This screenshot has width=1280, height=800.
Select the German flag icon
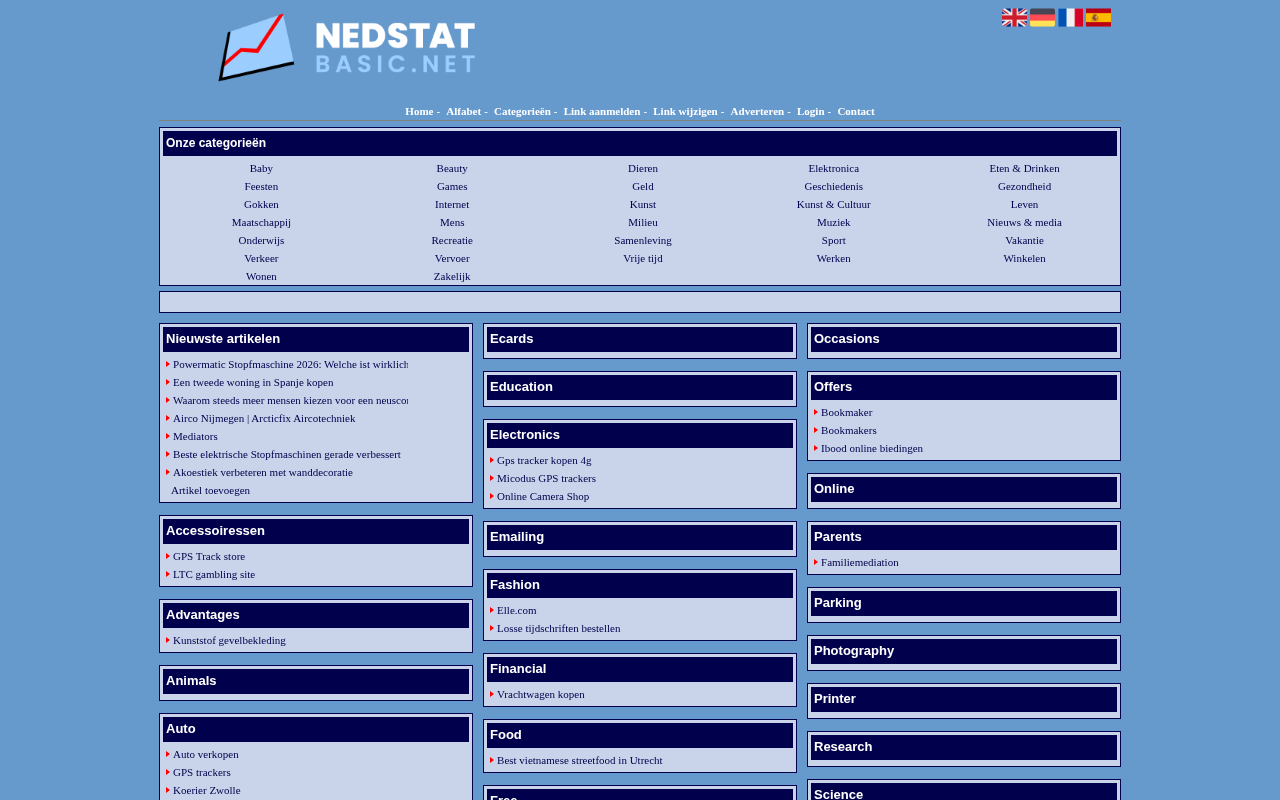[x=1042, y=18]
